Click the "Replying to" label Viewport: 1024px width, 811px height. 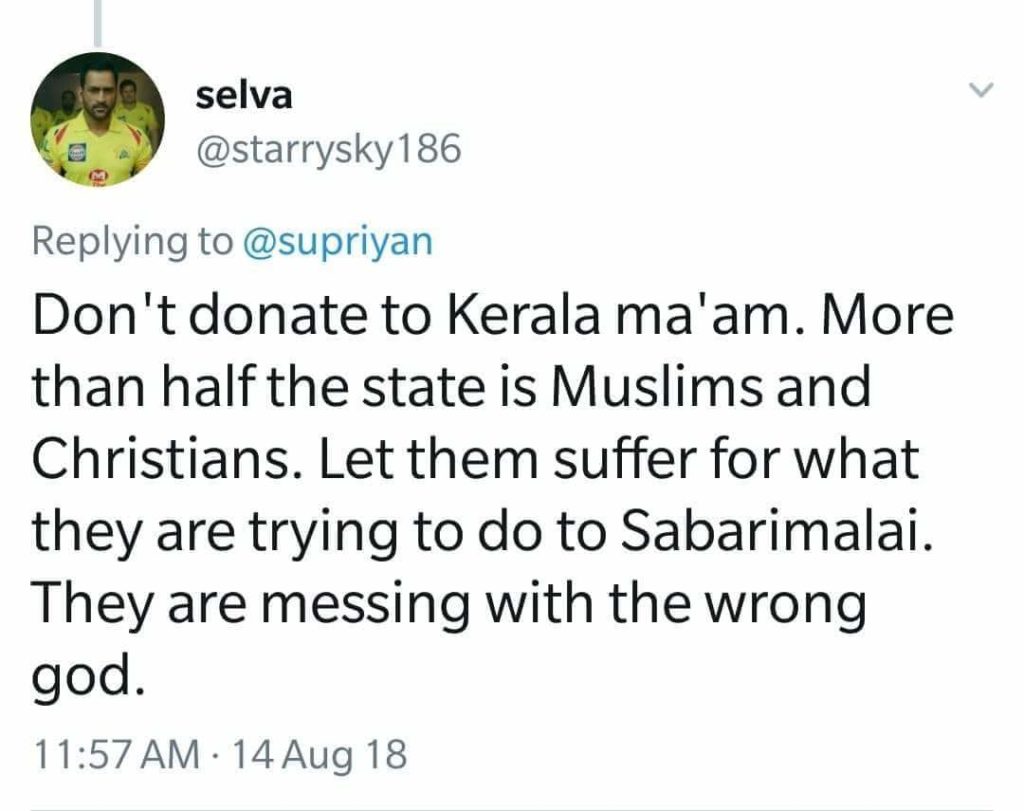coord(131,243)
